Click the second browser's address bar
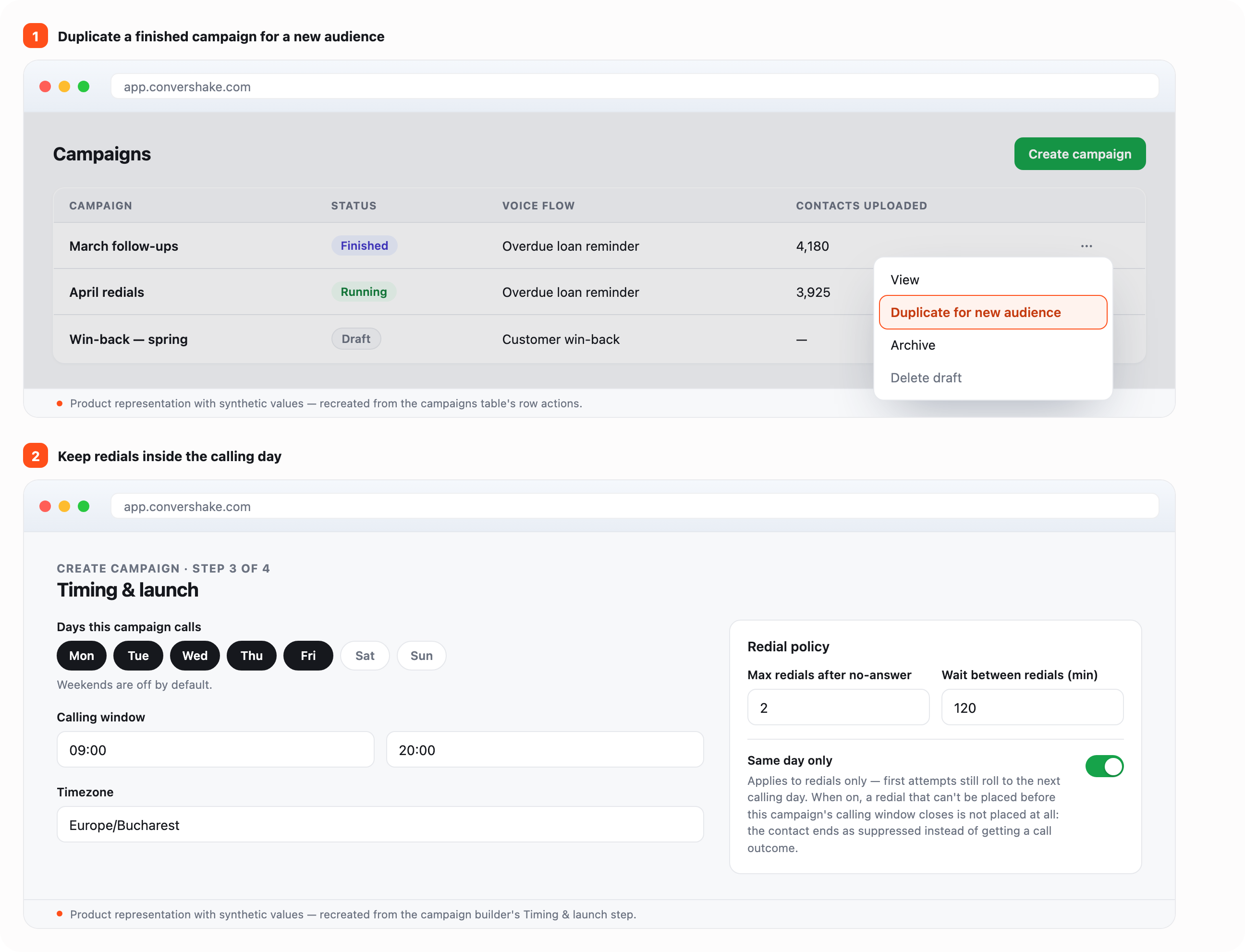 point(635,506)
